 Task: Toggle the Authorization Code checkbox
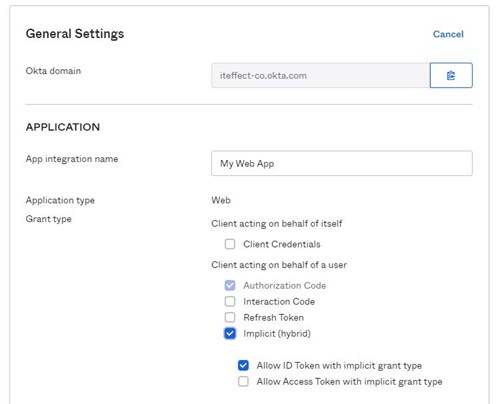click(230, 285)
